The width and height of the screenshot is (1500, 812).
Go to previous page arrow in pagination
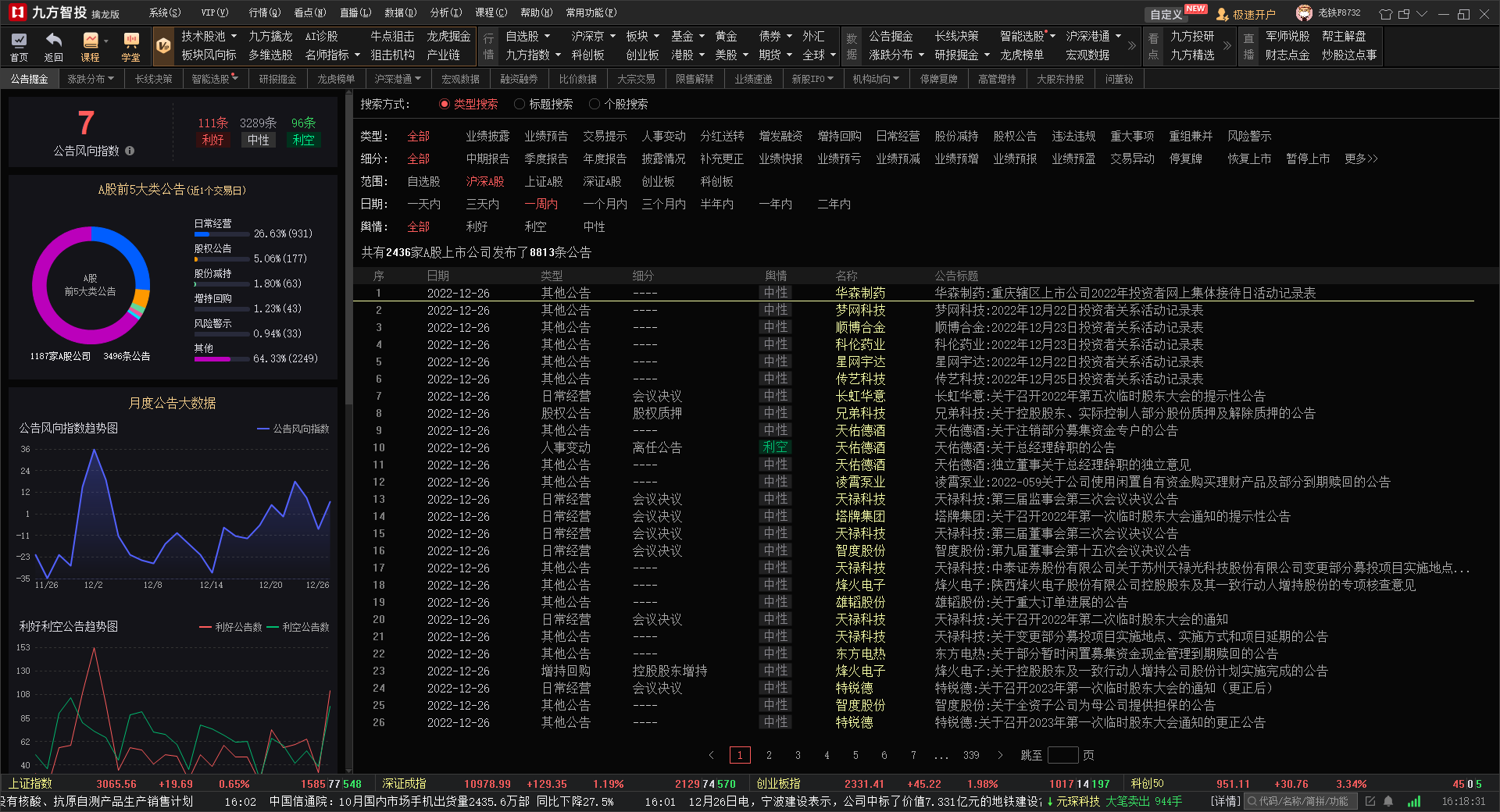coord(711,755)
